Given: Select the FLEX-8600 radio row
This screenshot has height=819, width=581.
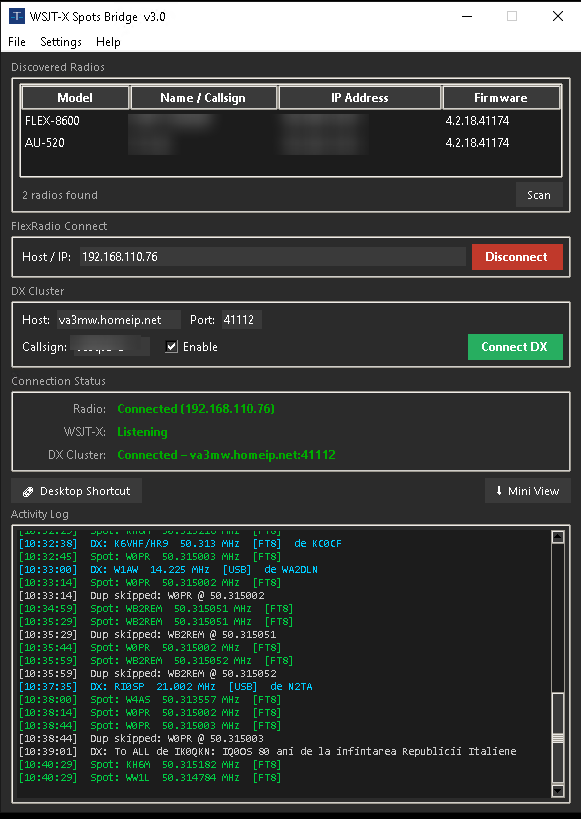Looking at the screenshot, I should [290, 121].
